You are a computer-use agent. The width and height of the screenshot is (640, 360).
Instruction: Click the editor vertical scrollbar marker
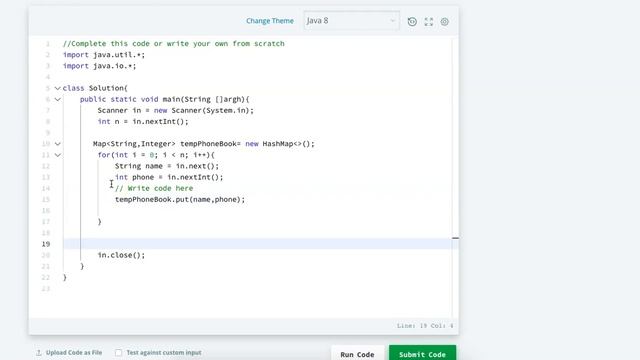[456, 238]
